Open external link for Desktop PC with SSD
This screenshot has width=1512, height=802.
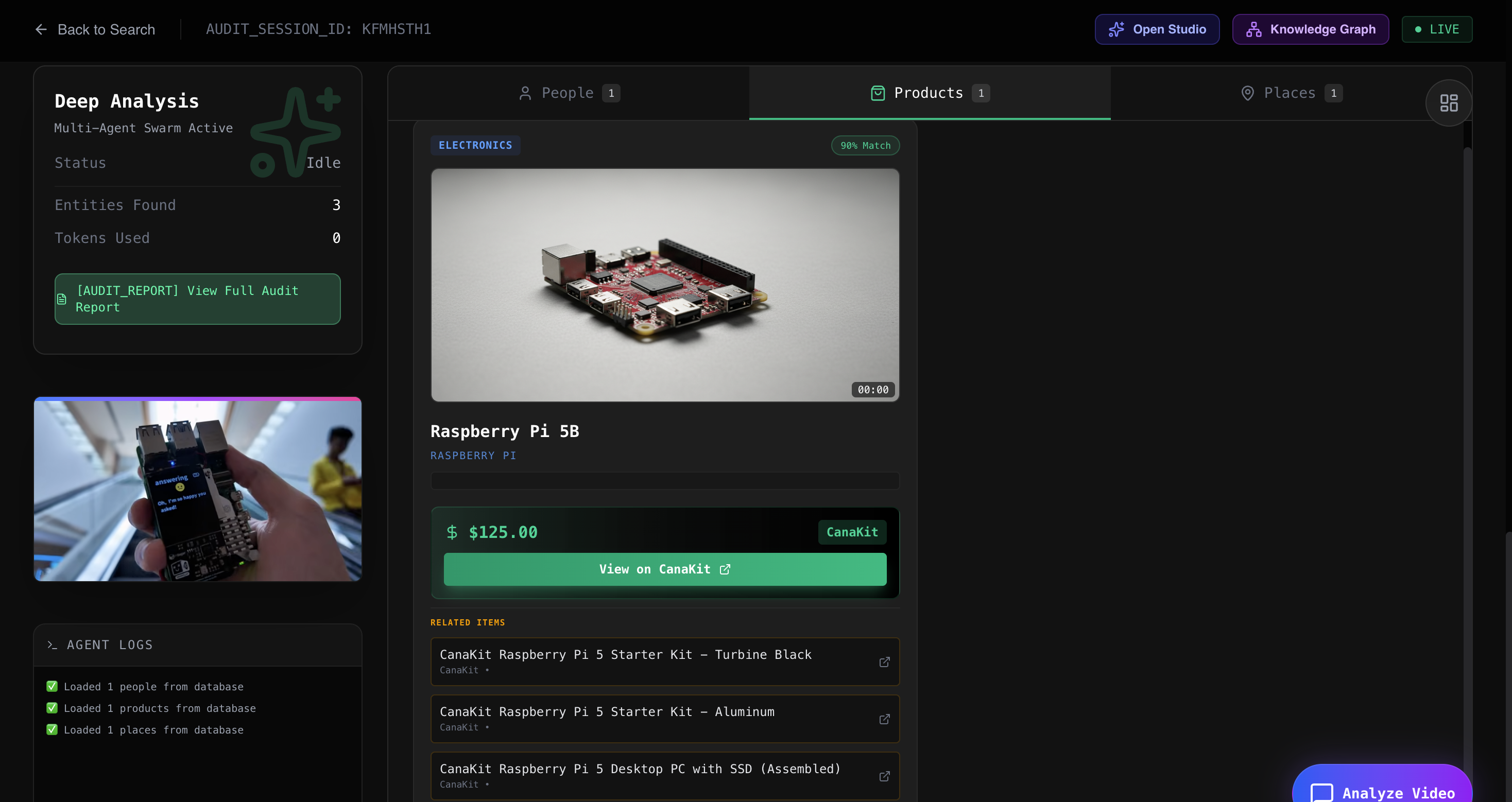(884, 776)
